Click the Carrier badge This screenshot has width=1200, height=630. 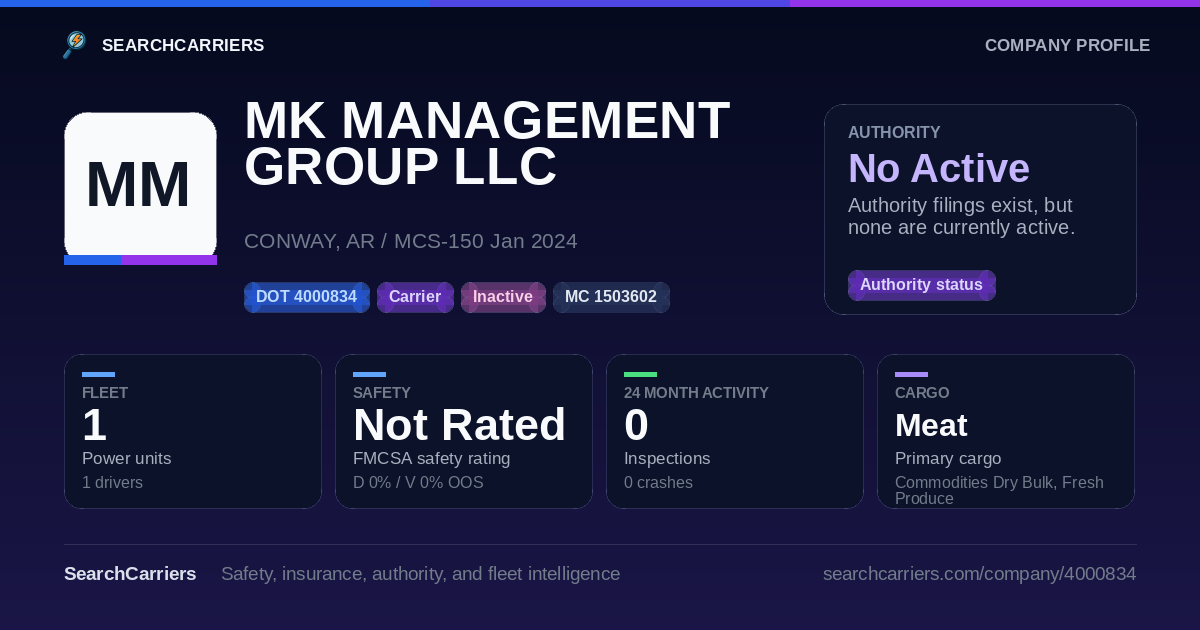415,297
